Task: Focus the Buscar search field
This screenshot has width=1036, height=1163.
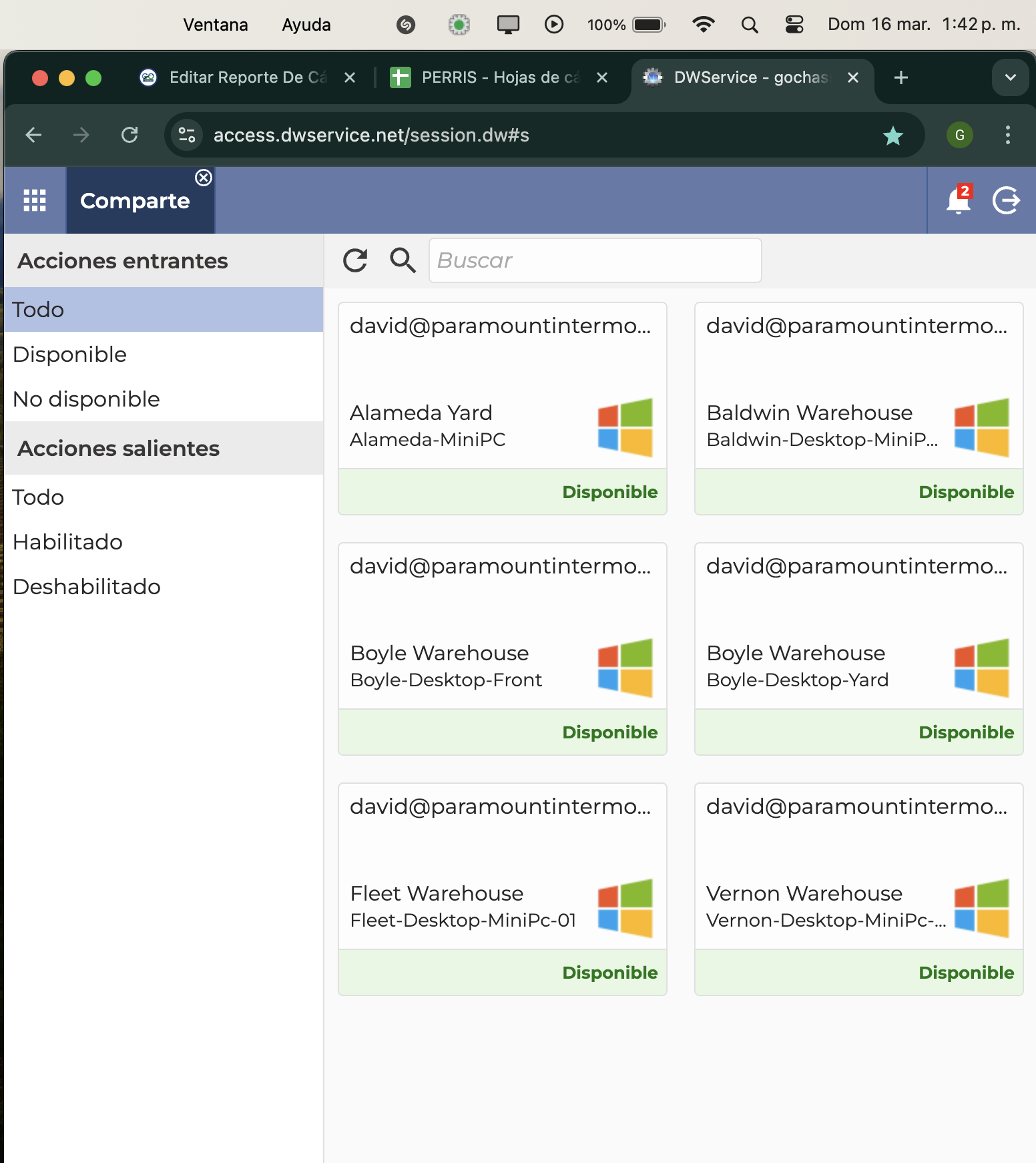Action: 595,260
